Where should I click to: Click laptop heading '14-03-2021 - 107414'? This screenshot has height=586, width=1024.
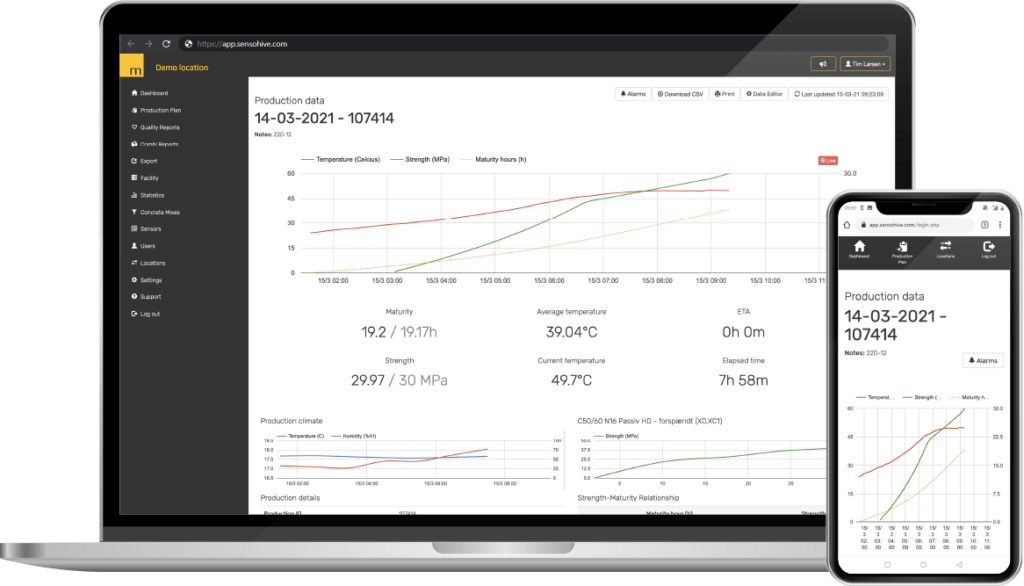click(324, 118)
